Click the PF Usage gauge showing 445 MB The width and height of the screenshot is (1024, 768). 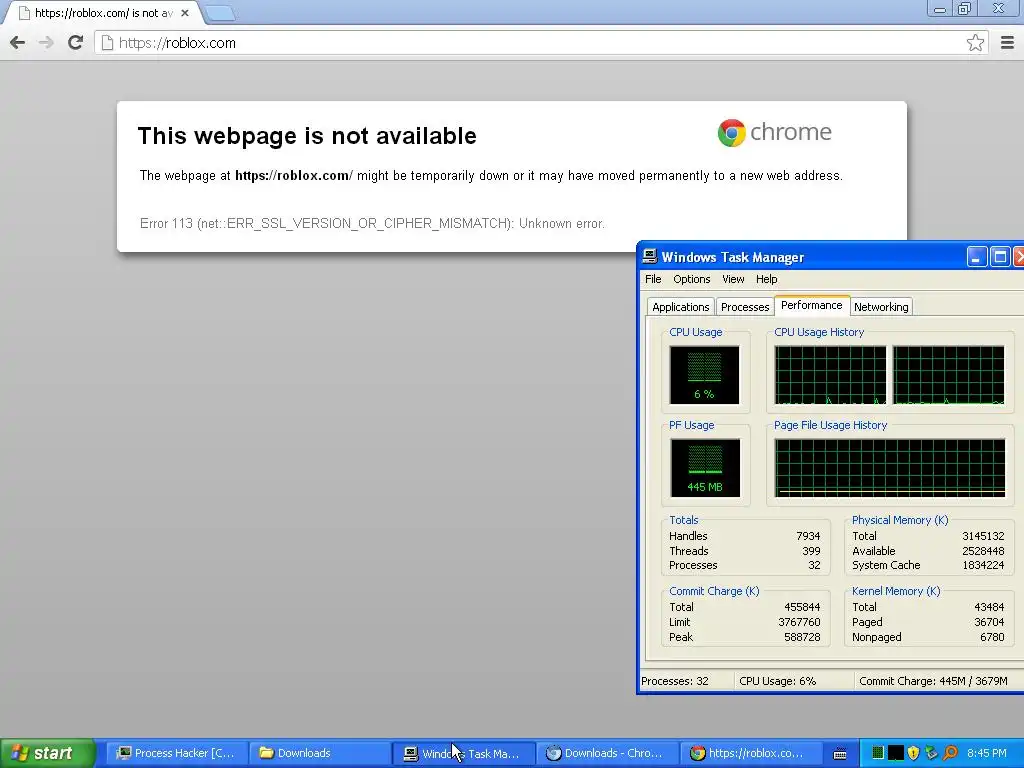point(705,468)
